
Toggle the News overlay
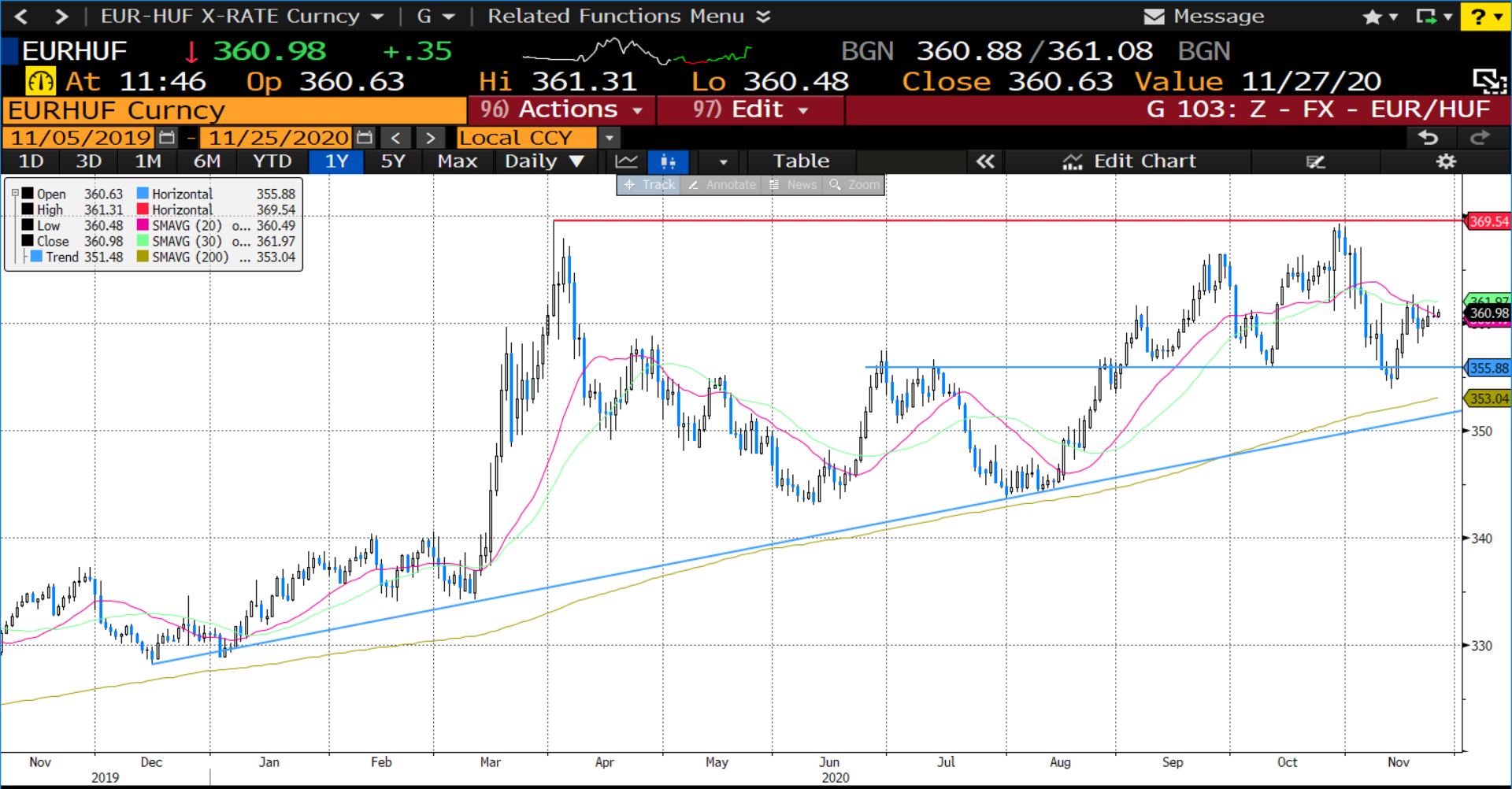point(792,184)
